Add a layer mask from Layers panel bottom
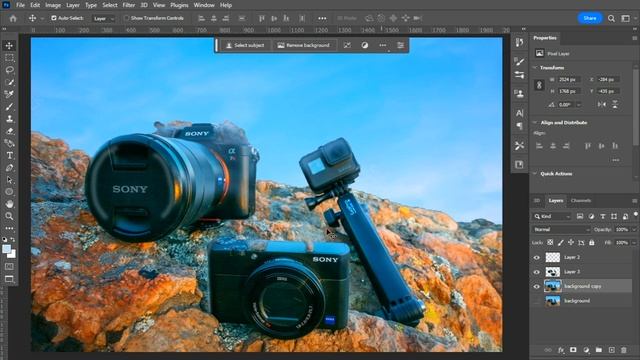The height and width of the screenshot is (360, 640). pyautogui.click(x=573, y=350)
